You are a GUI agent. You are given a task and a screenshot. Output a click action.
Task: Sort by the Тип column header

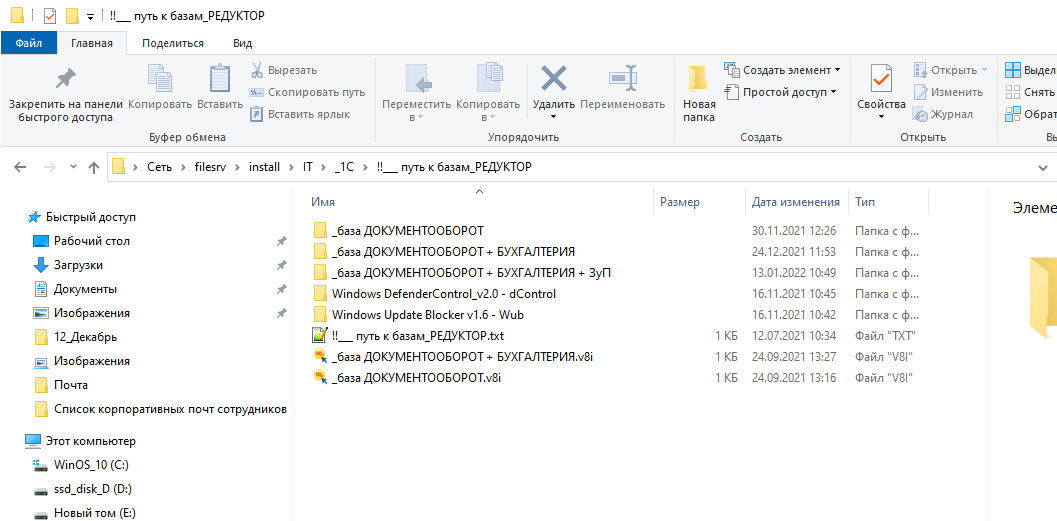tap(865, 202)
